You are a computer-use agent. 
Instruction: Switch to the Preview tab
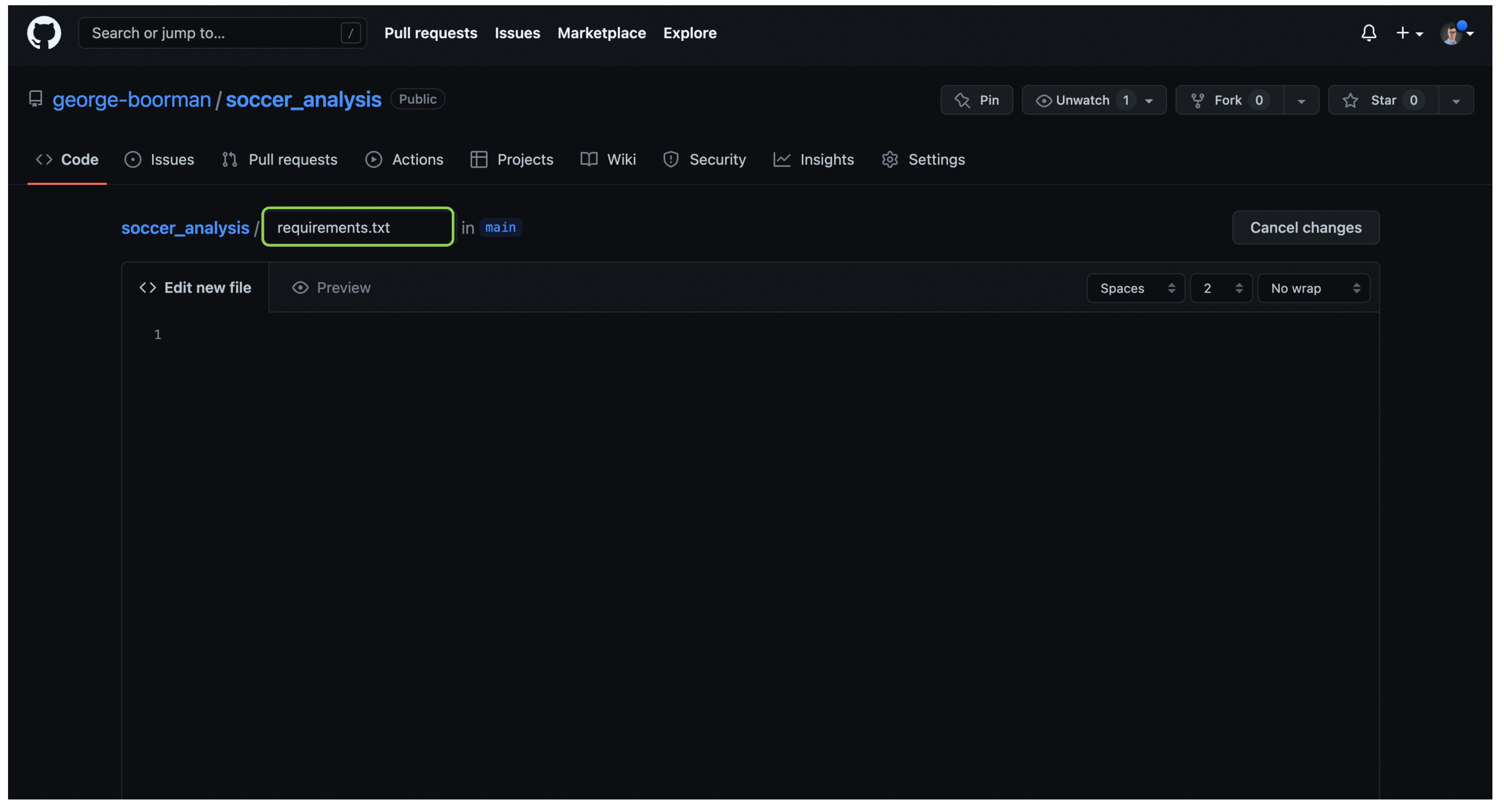pyautogui.click(x=331, y=288)
